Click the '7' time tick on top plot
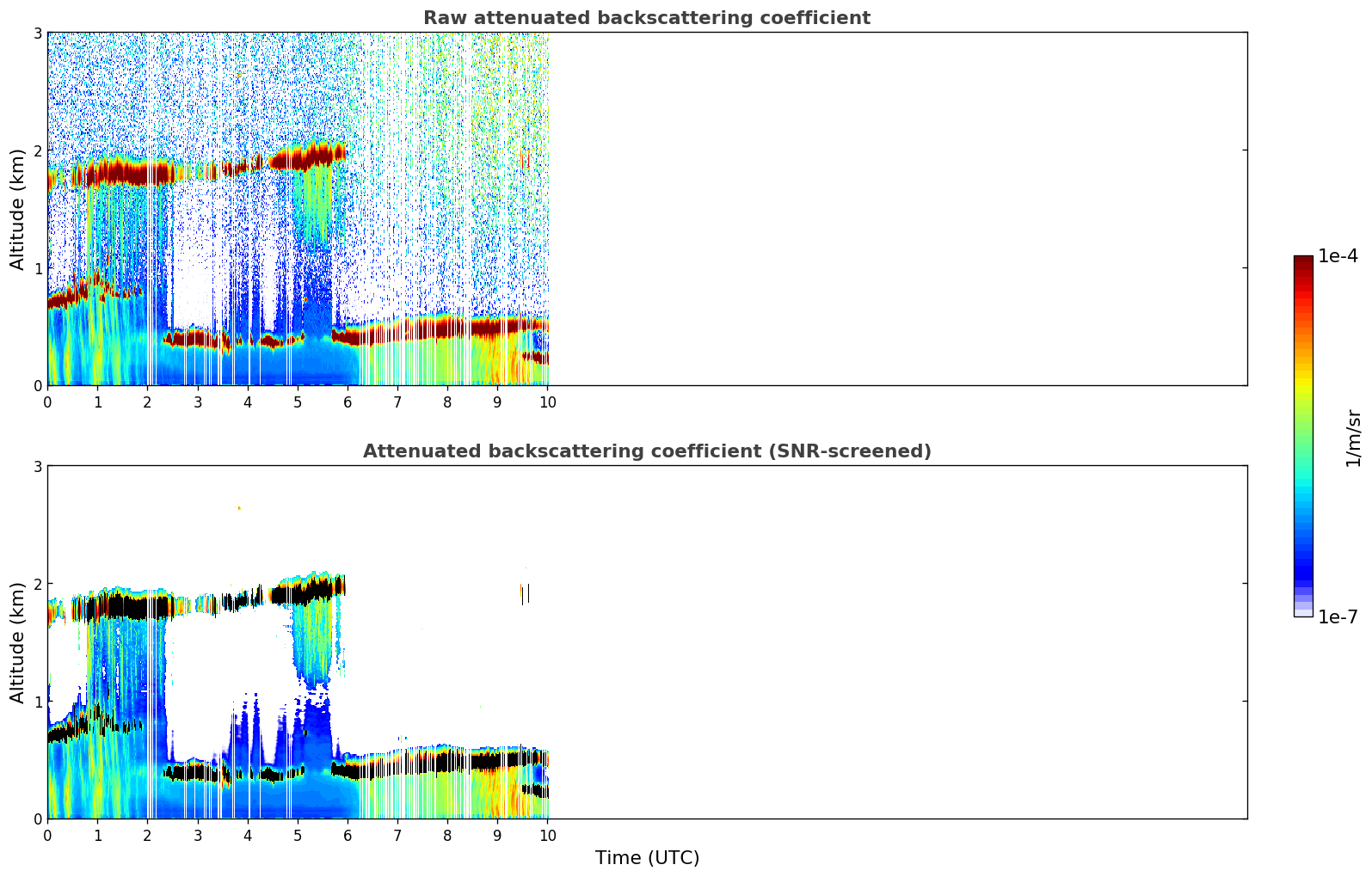This screenshot has height=877, width=1372. click(397, 402)
